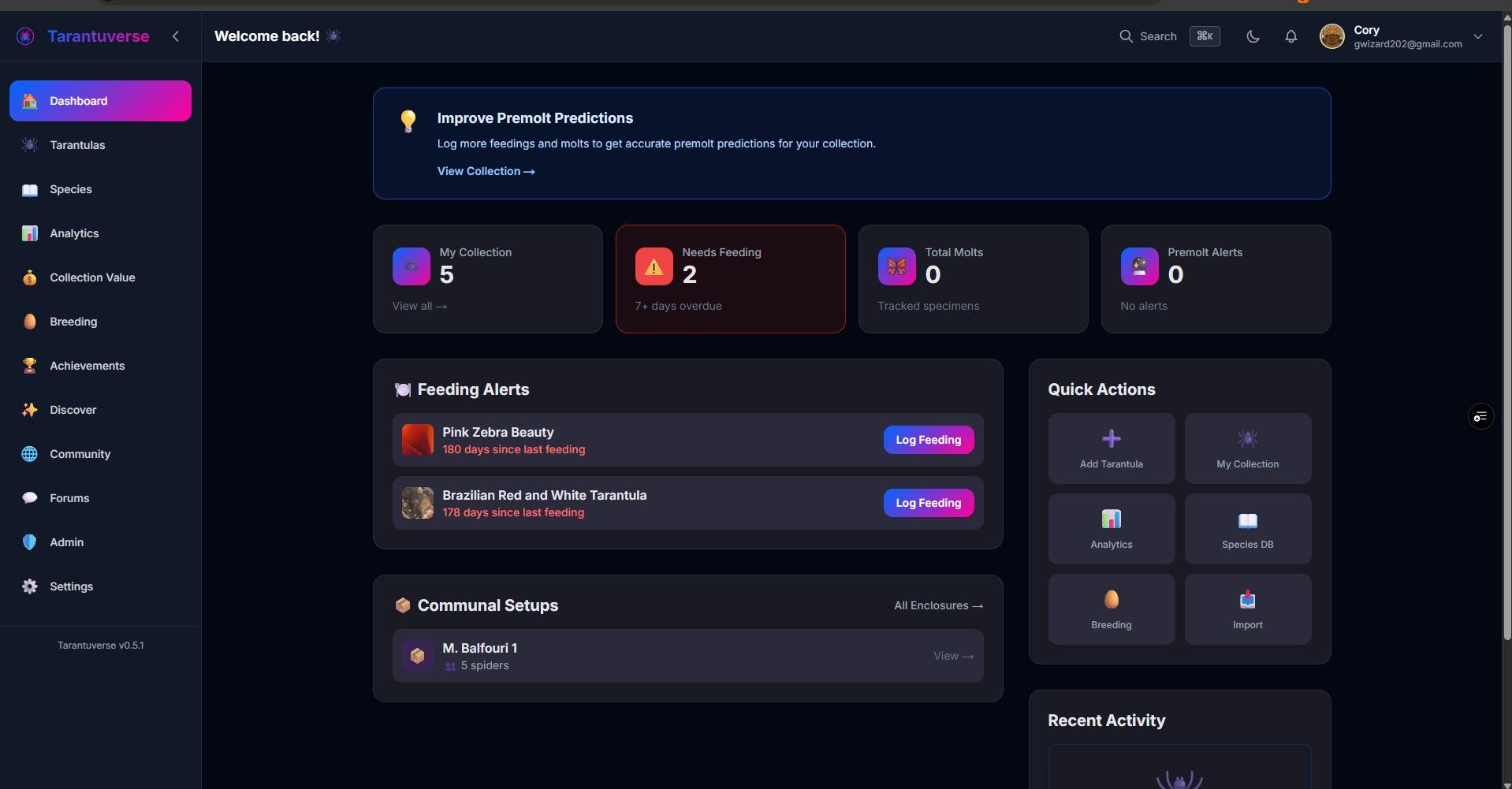Click the Improve Premolt Predictions lightbulb icon
This screenshot has height=789, width=1512.
pyautogui.click(x=408, y=121)
